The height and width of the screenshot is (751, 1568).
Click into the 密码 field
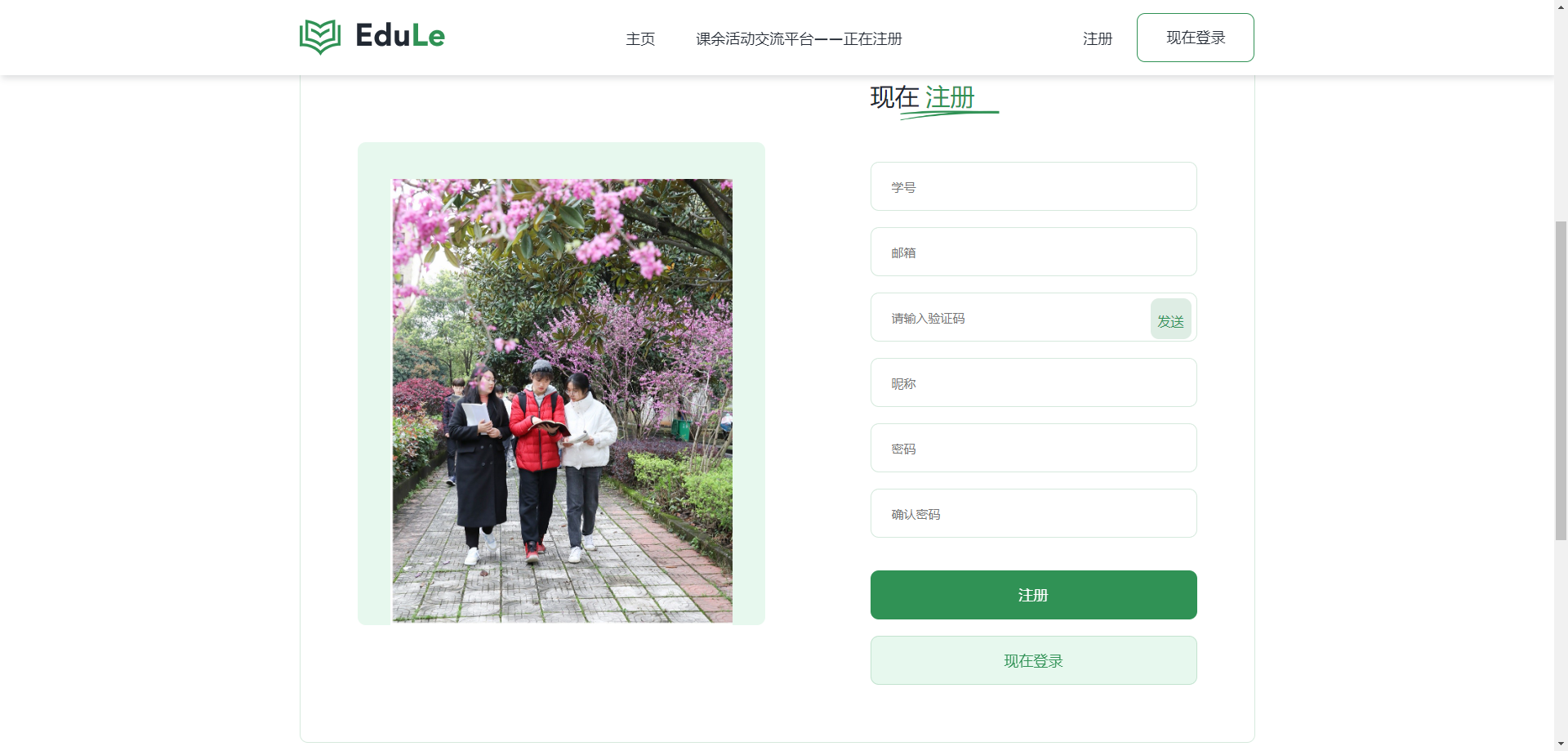coord(1034,448)
